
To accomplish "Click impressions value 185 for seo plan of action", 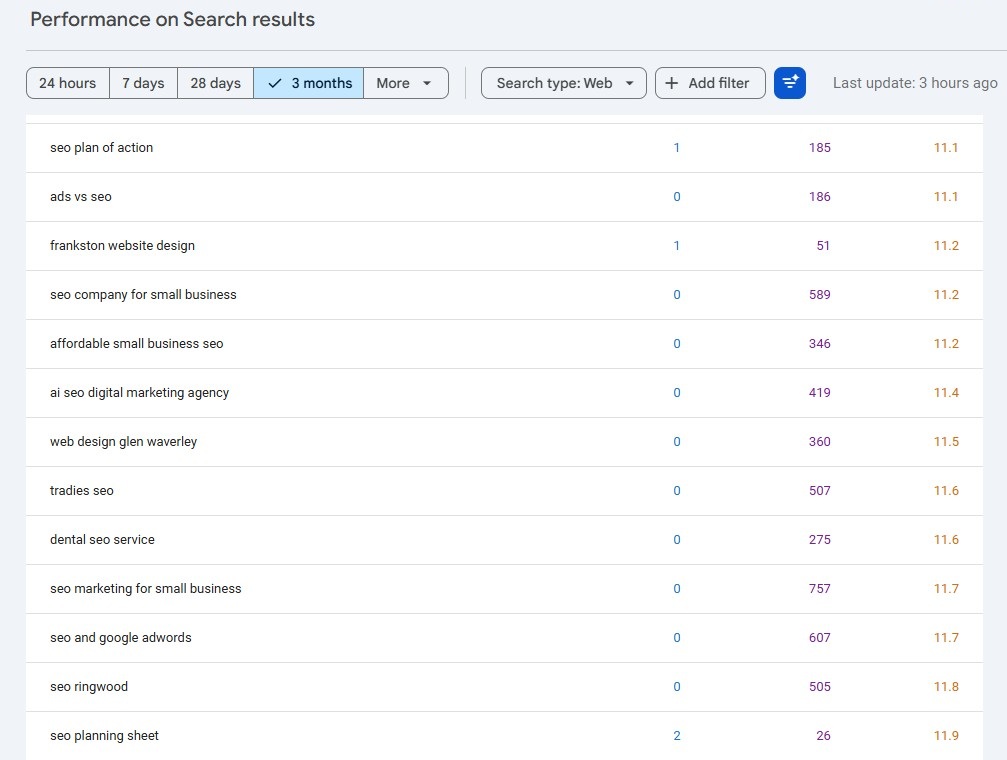I will [x=819, y=148].
